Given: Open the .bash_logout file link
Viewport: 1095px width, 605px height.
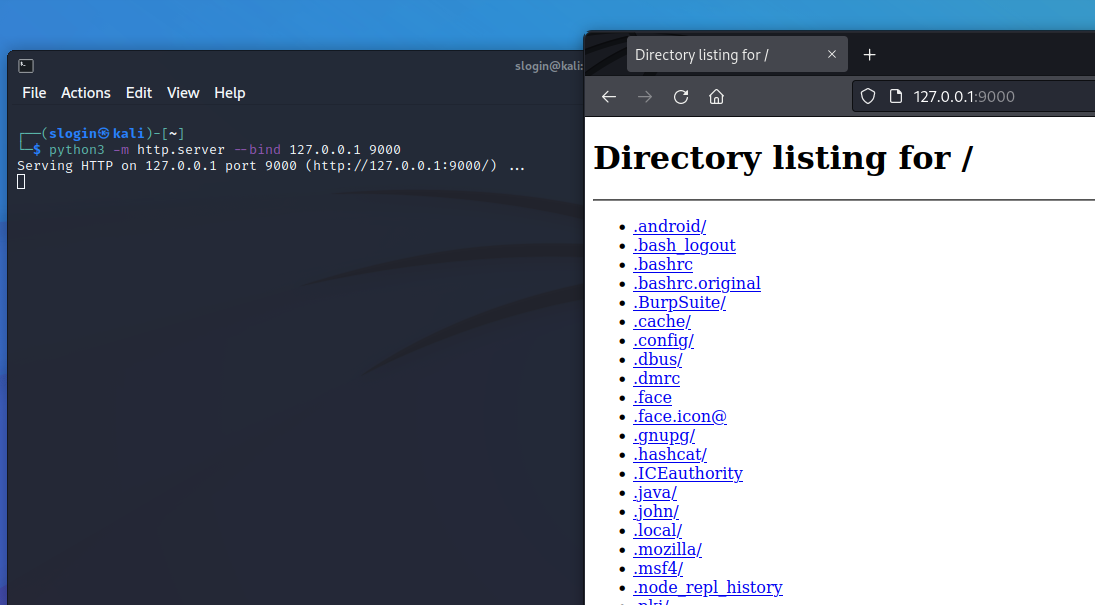Looking at the screenshot, I should tap(684, 245).
